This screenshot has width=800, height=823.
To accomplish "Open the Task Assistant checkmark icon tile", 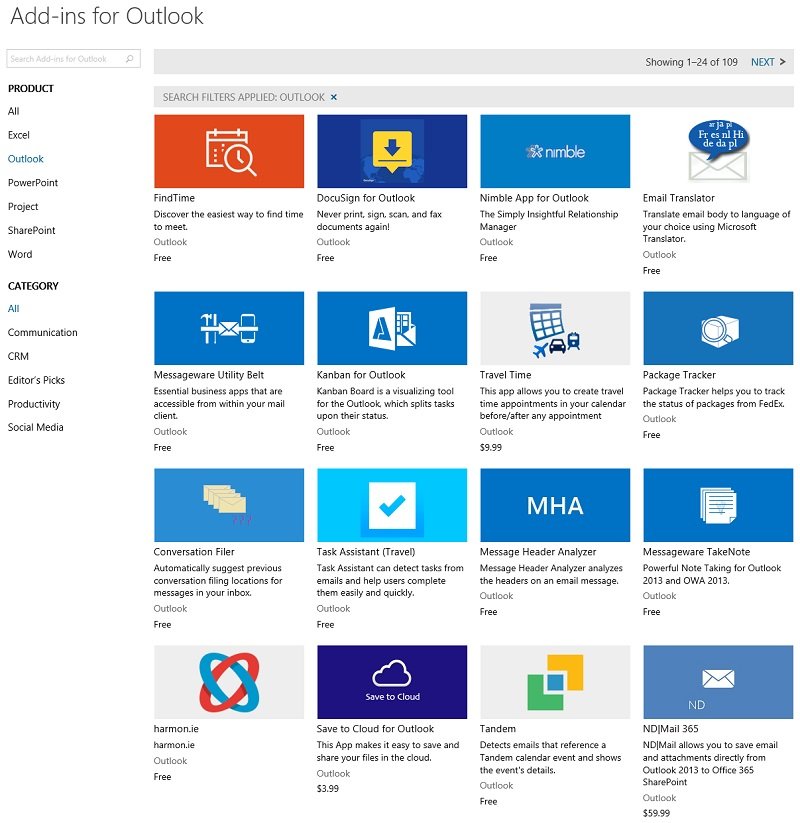I will click(392, 505).
